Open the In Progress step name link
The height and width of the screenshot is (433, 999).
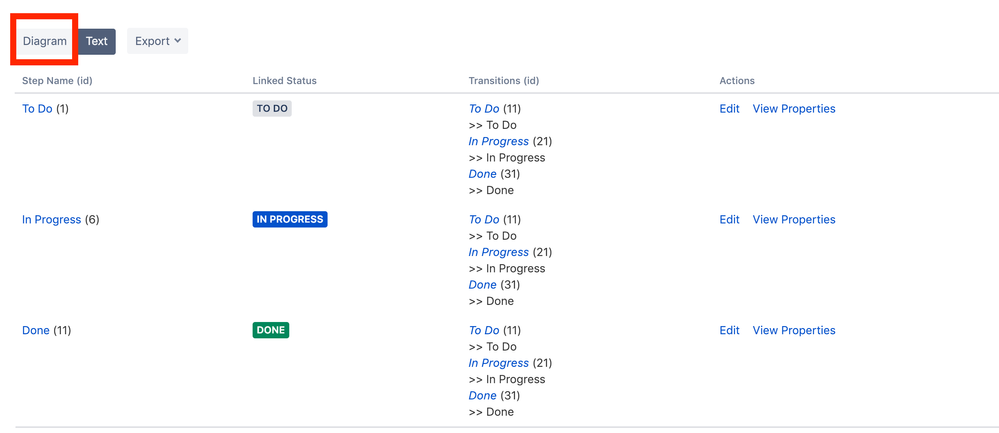click(x=51, y=220)
